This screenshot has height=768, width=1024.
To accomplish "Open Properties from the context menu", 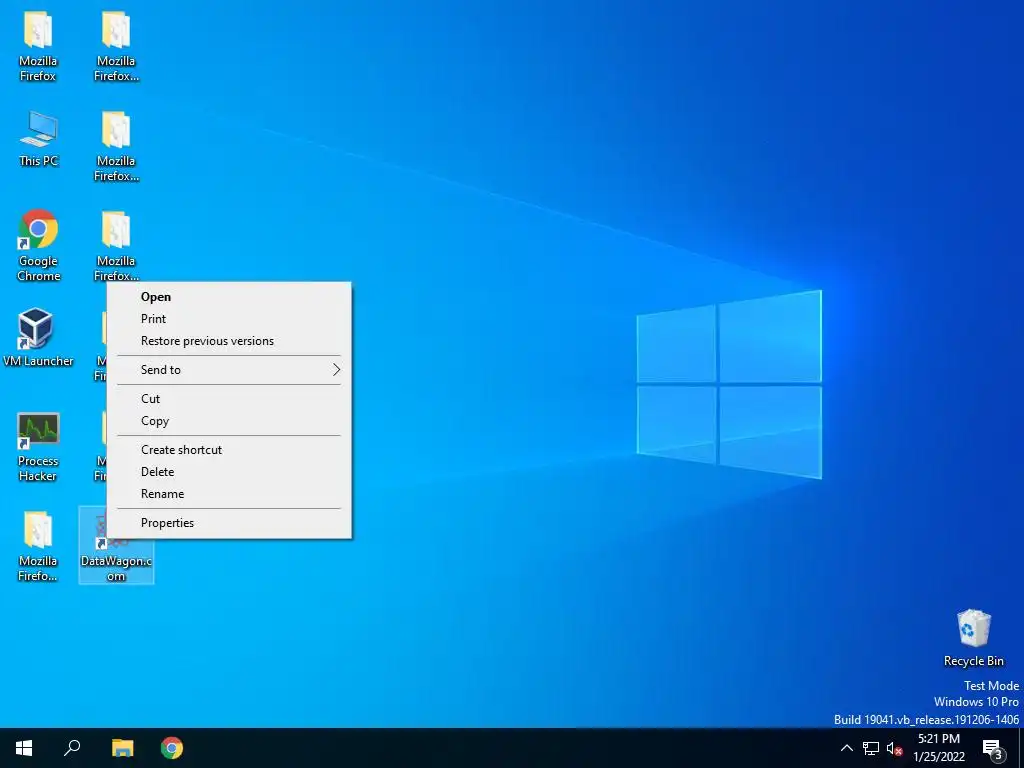I will [x=229, y=522].
